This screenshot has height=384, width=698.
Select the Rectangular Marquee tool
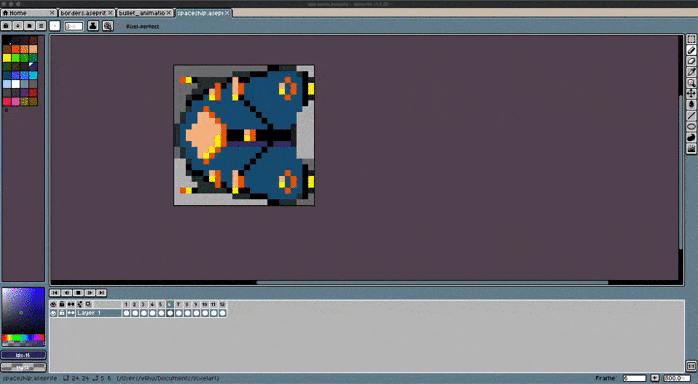tap(691, 40)
